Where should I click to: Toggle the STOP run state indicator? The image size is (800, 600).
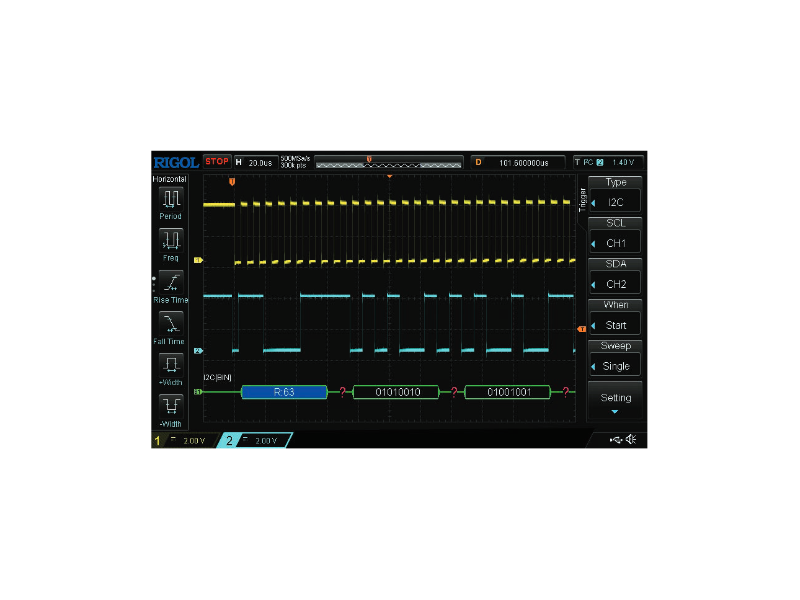click(x=217, y=161)
